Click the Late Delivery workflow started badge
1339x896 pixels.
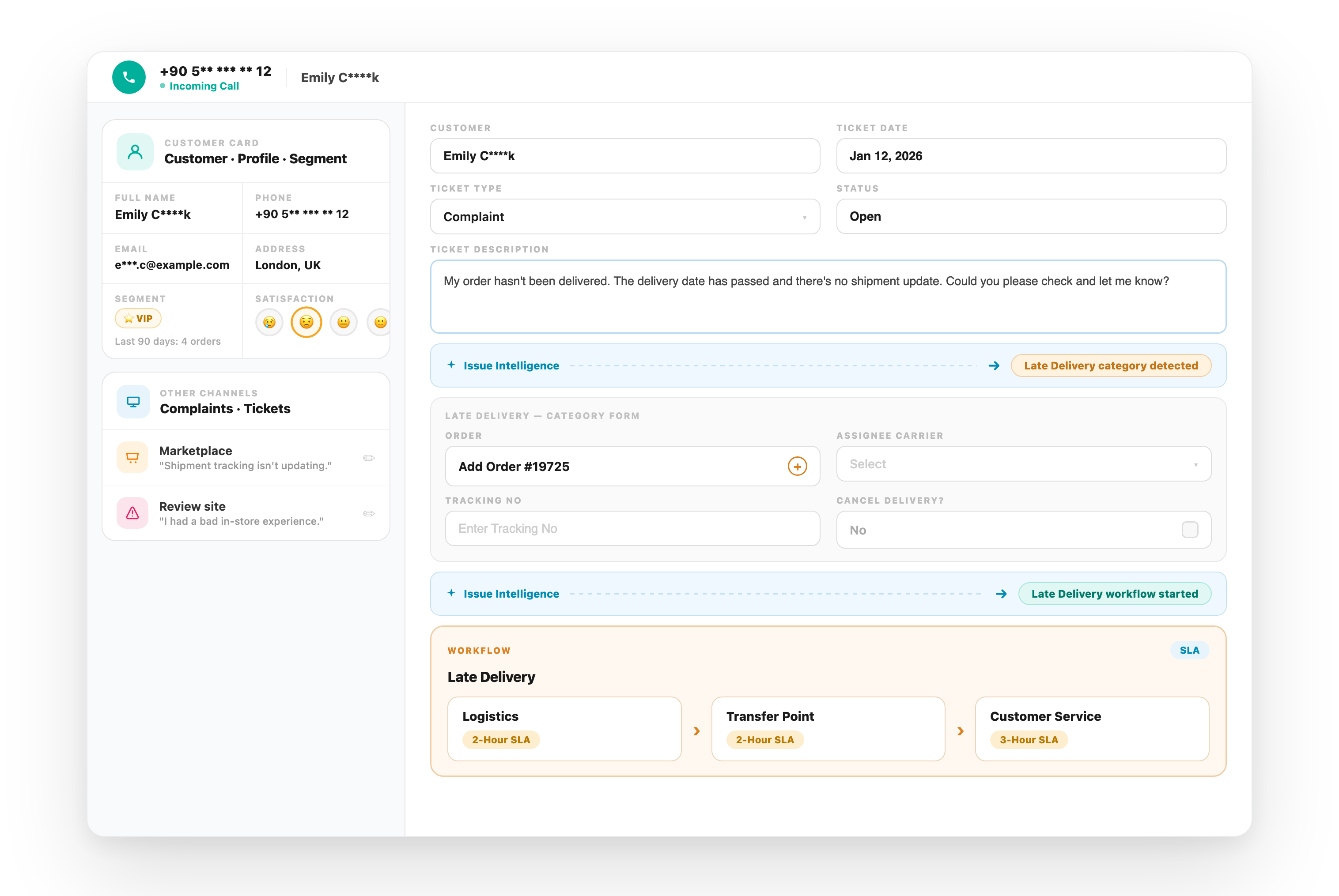[x=1114, y=594]
